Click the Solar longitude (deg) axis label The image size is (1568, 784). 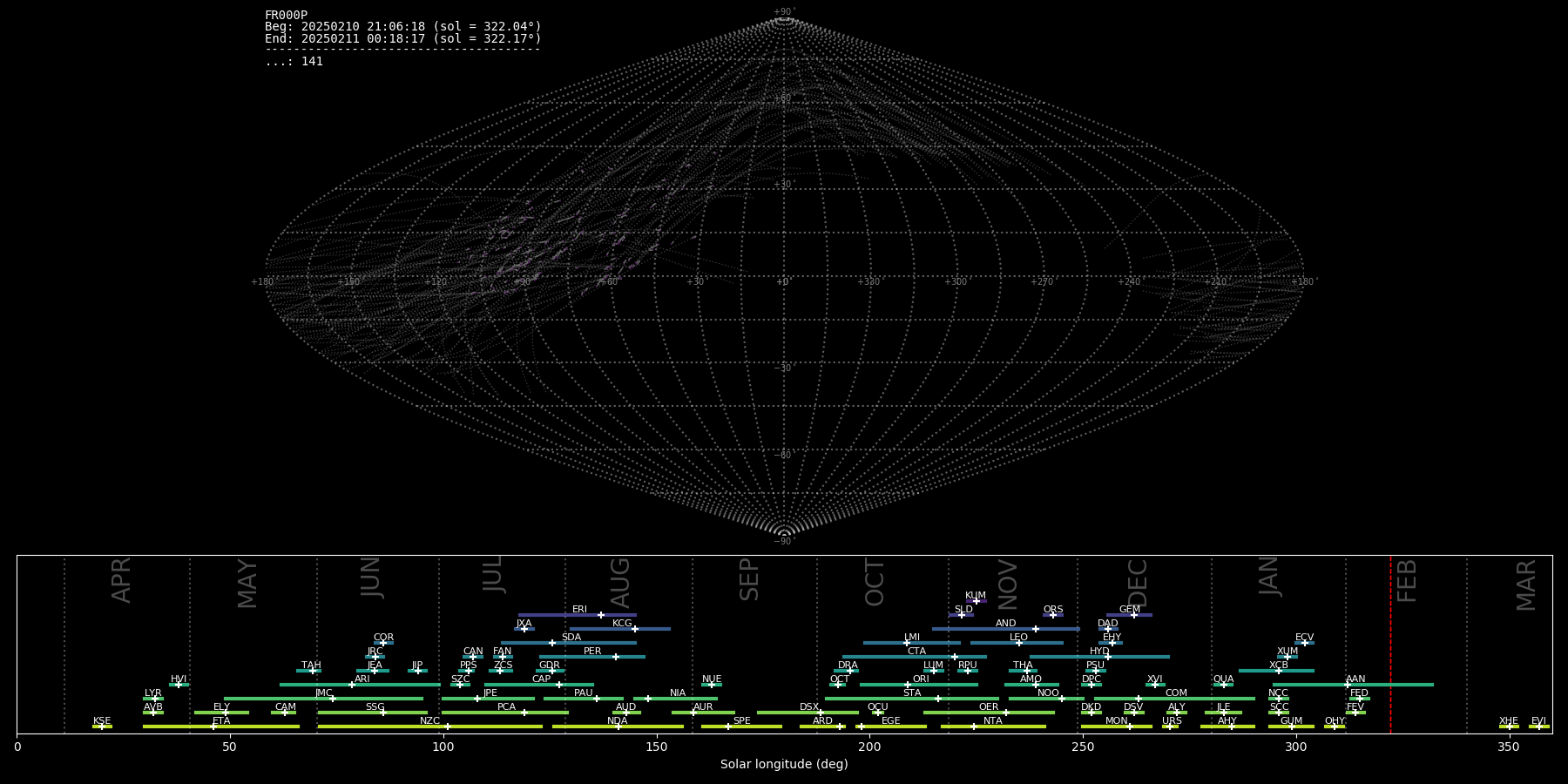pyautogui.click(x=784, y=764)
